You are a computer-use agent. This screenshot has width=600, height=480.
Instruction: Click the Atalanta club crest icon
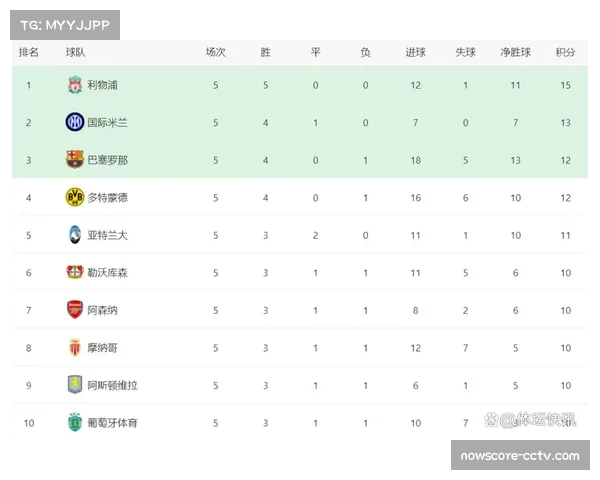tap(75, 235)
